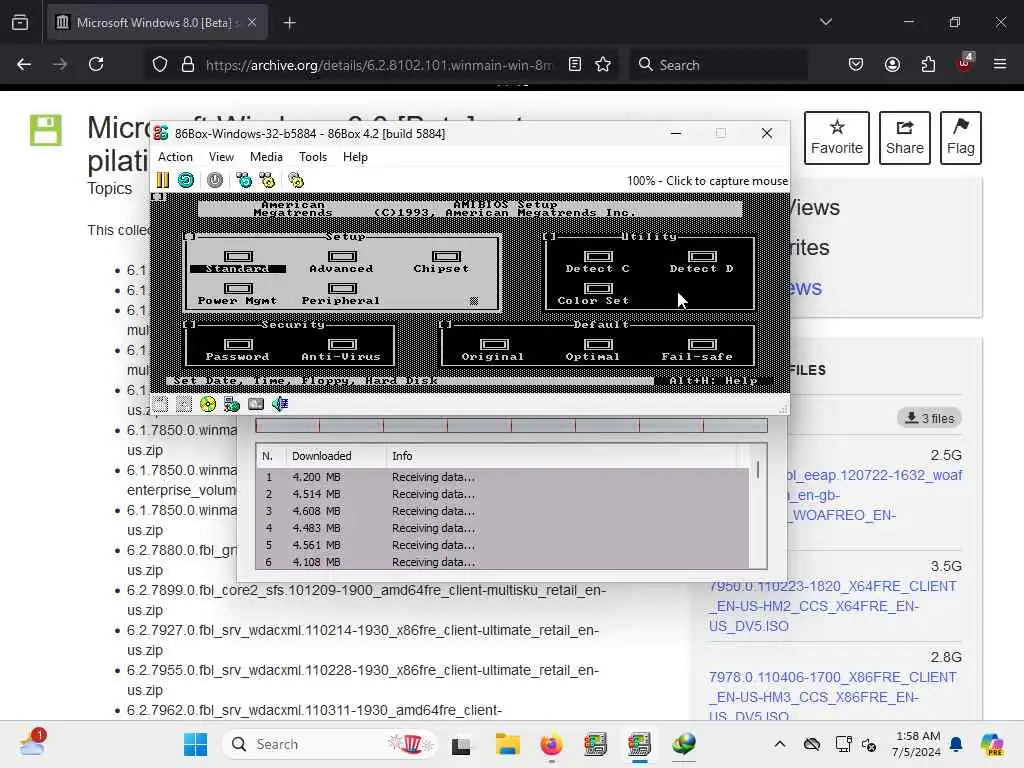
Task: Click the first floppy drive status icon
Action: [x=161, y=404]
